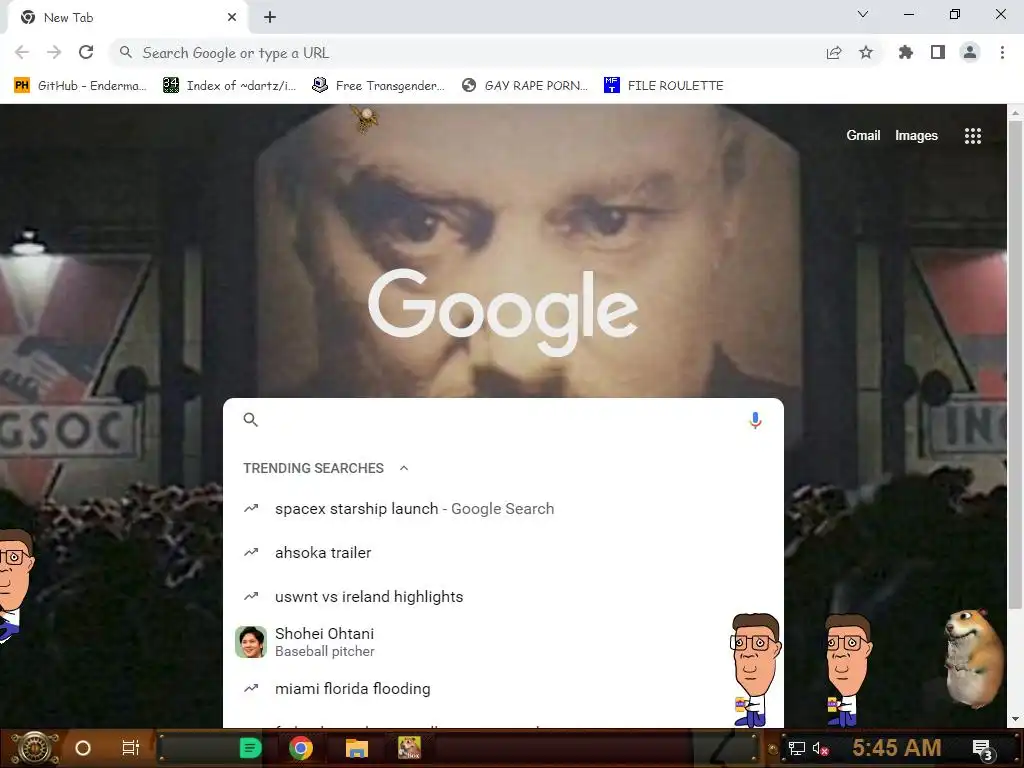Unmute via the muted speaker tray icon
1024x768 pixels.
coord(820,748)
